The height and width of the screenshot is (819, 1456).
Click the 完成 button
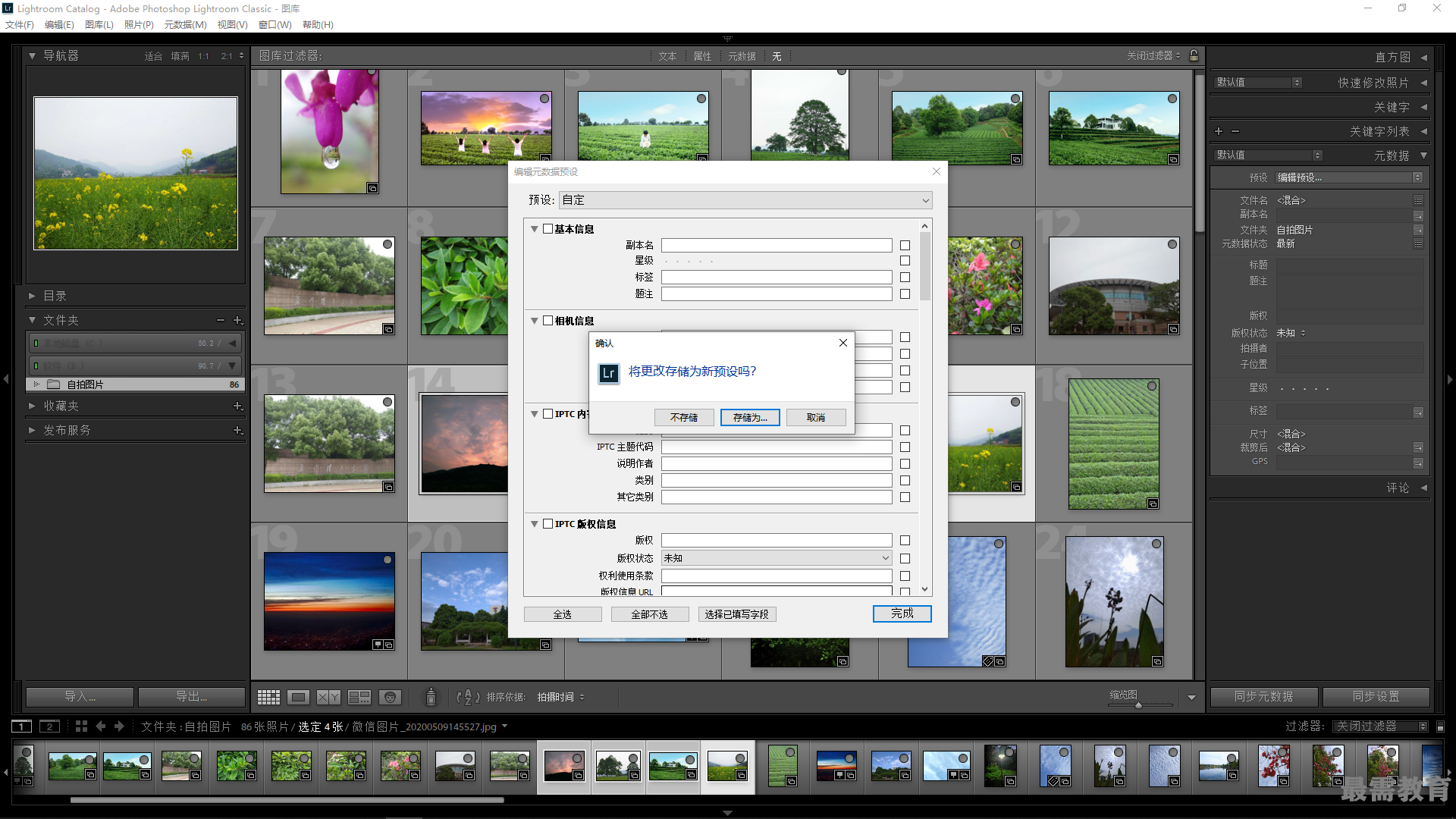point(902,613)
